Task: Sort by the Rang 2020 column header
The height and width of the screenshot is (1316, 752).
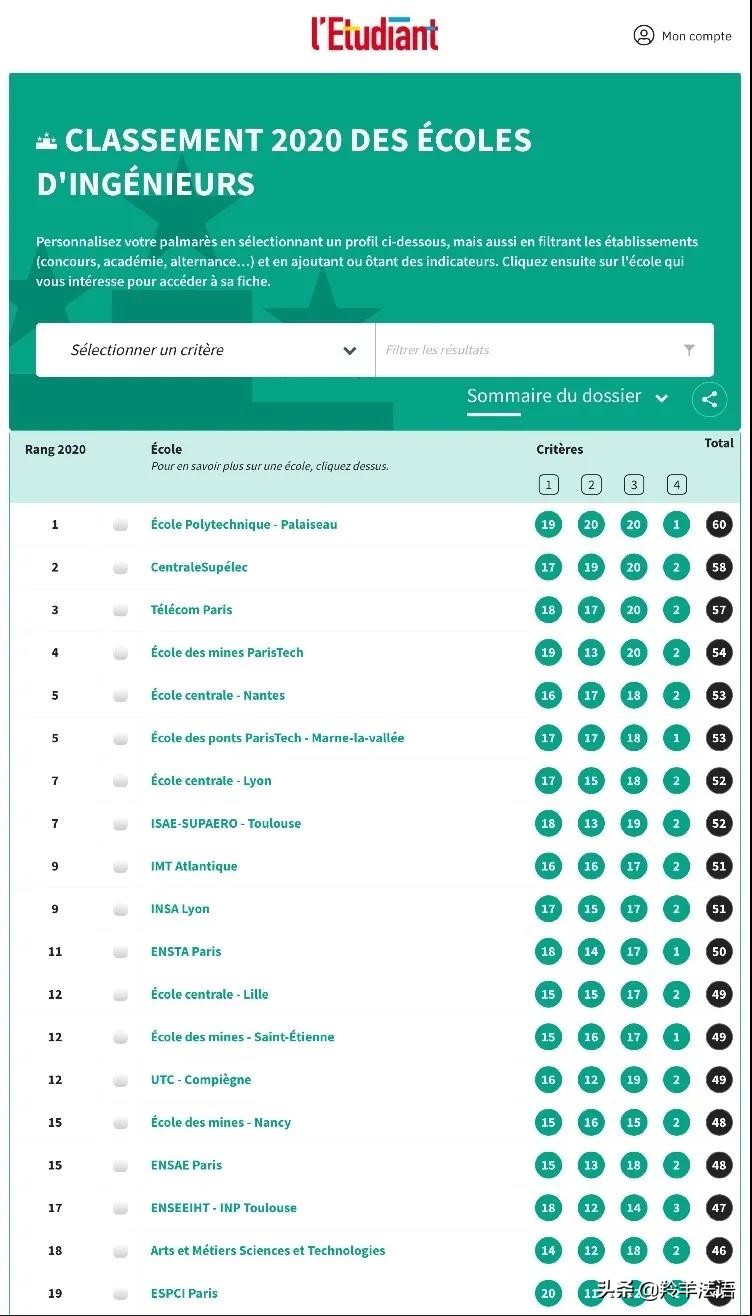Action: point(56,450)
